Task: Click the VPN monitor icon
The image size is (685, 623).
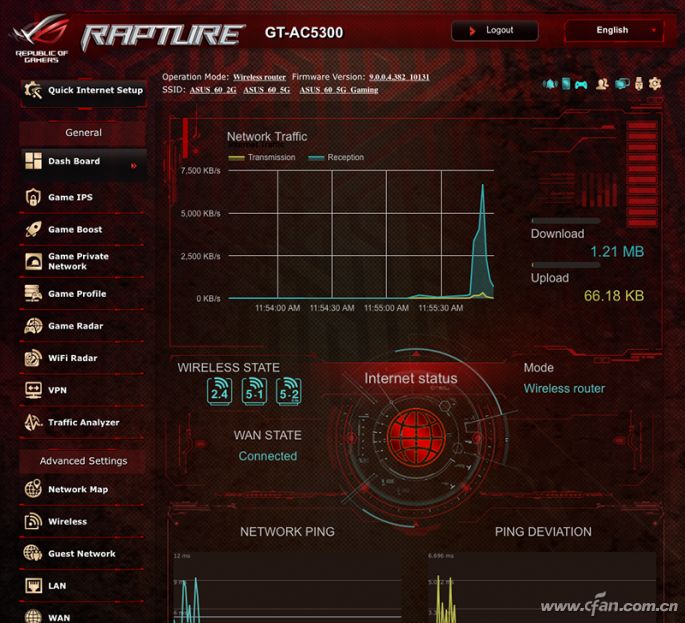Action: coord(33,390)
